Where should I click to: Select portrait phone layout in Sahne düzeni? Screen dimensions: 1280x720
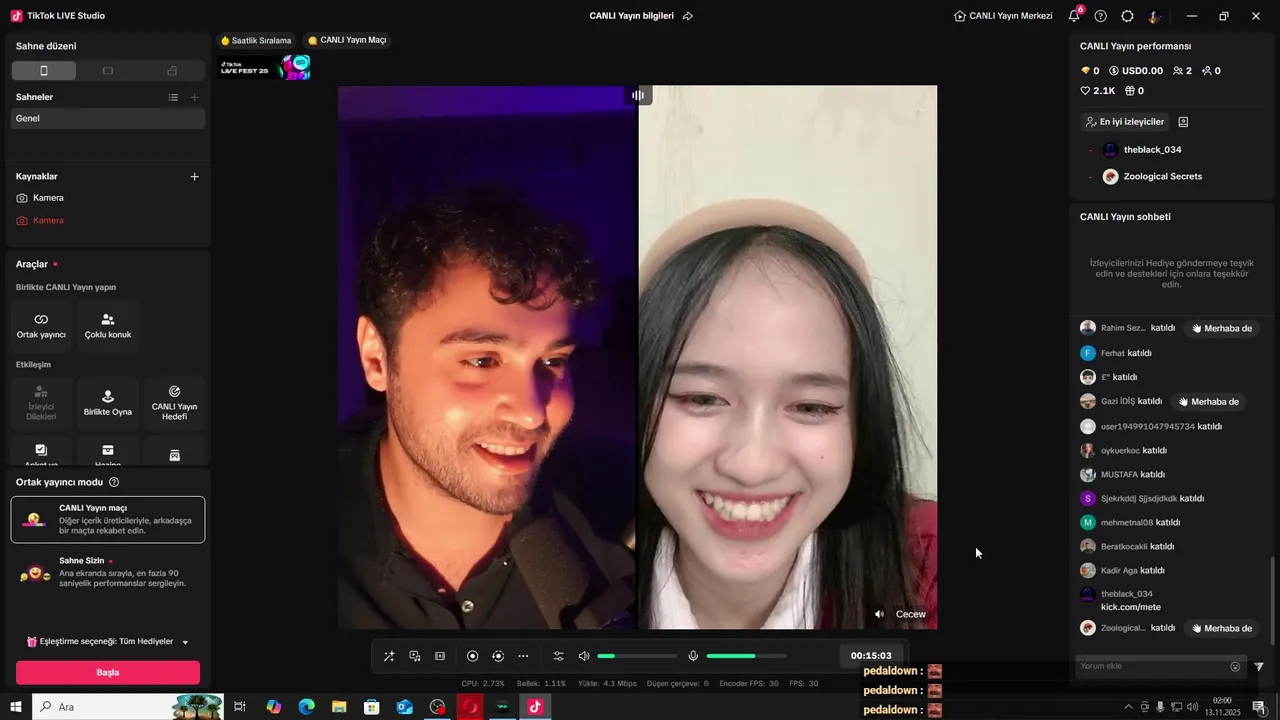44,71
